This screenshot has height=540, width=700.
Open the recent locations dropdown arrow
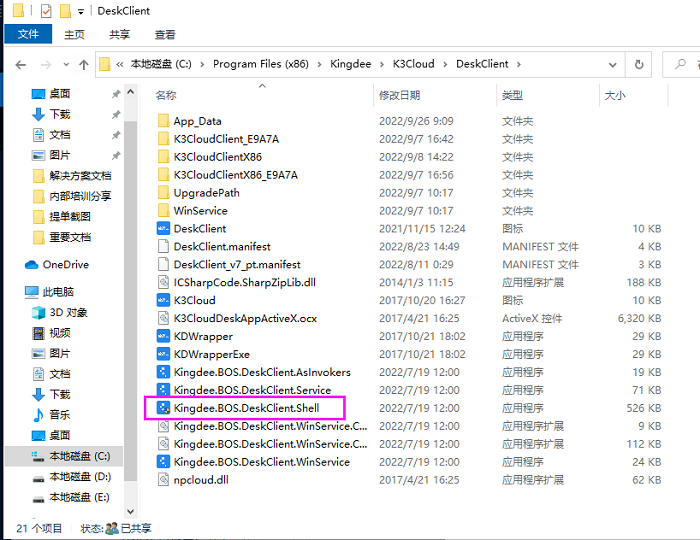pyautogui.click(x=60, y=65)
